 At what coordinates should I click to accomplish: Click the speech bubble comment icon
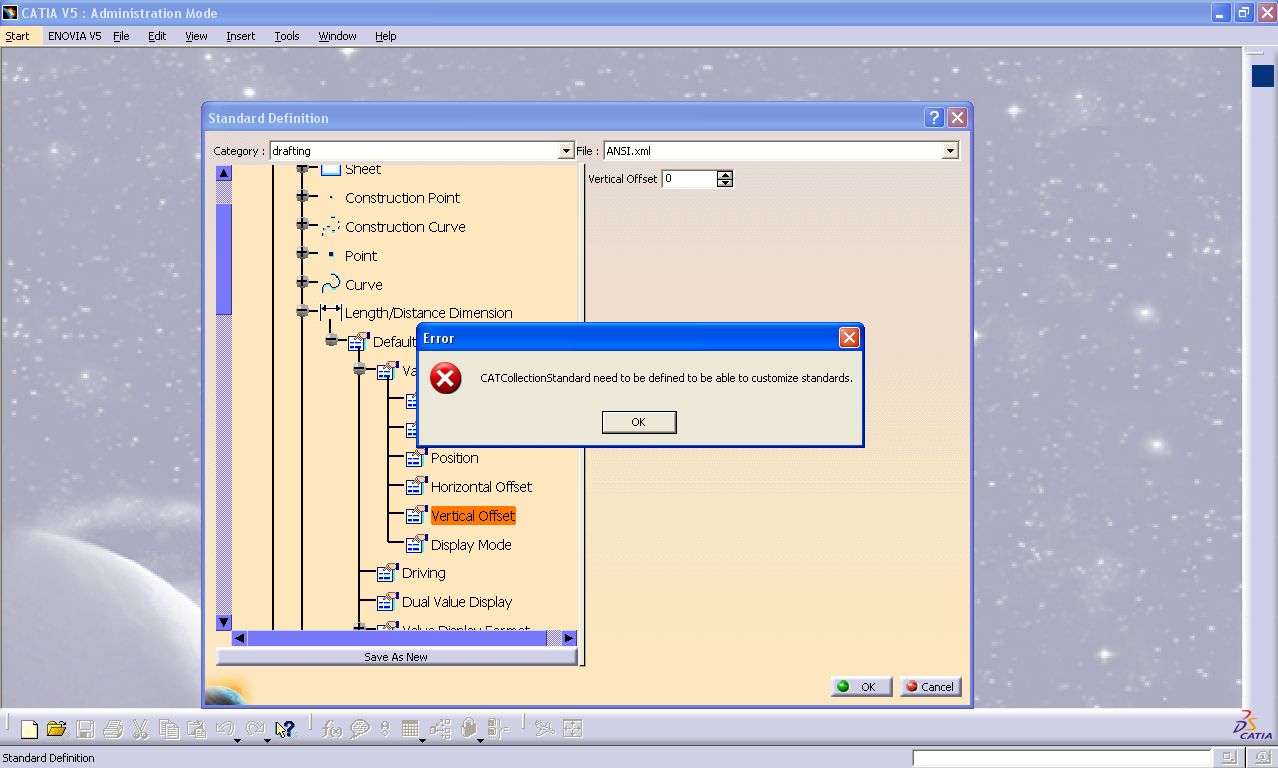pyautogui.click(x=360, y=729)
